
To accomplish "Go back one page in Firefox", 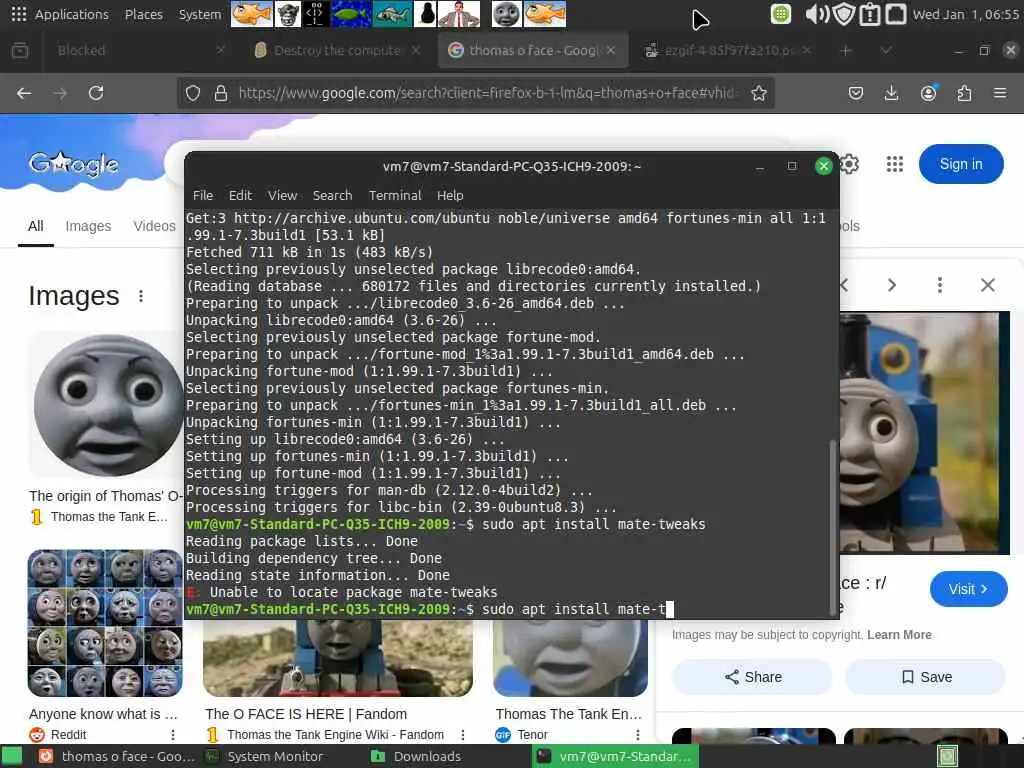I will click(x=24, y=93).
